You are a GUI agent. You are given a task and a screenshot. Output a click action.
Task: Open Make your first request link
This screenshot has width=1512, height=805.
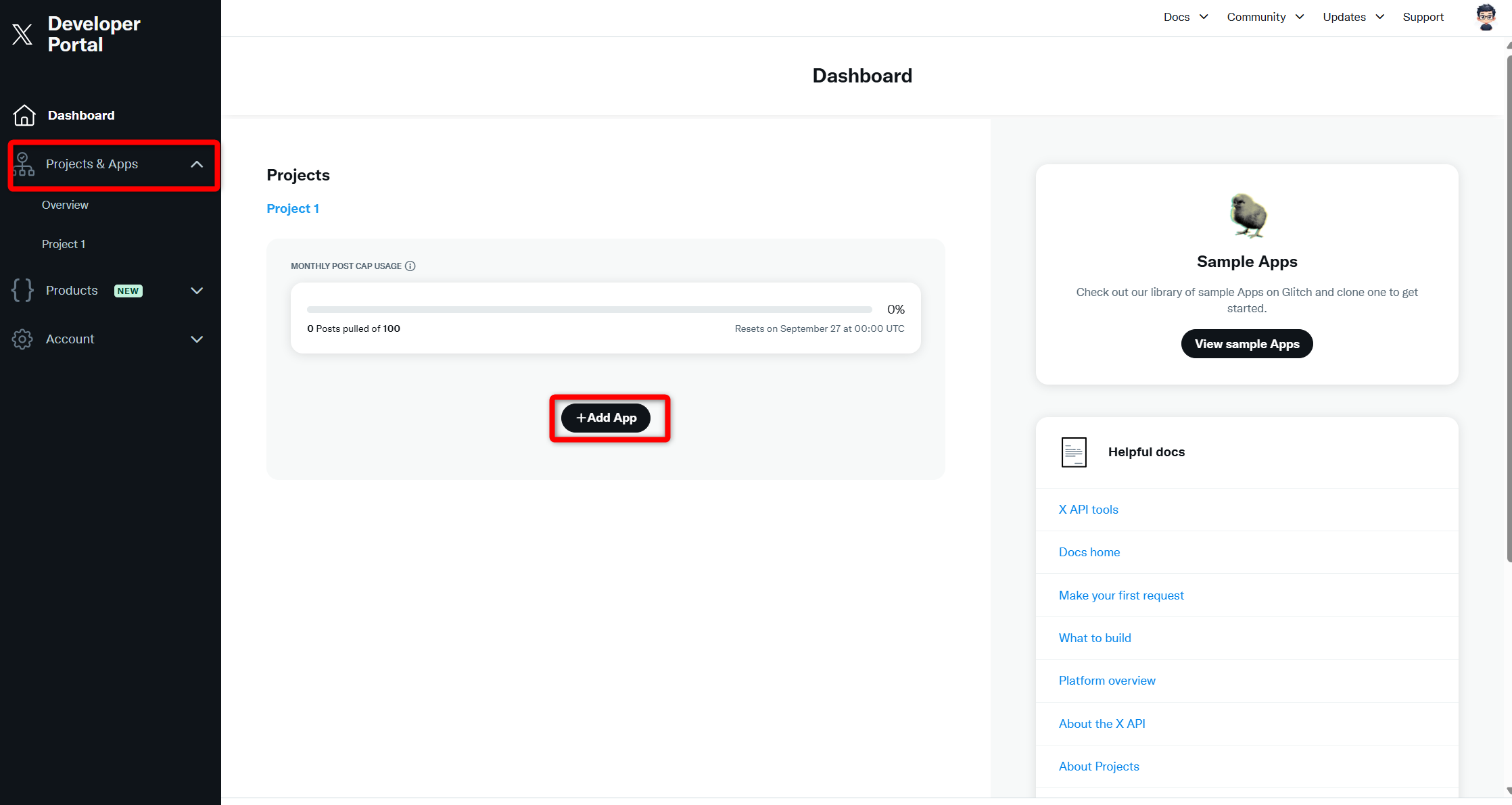tap(1121, 595)
